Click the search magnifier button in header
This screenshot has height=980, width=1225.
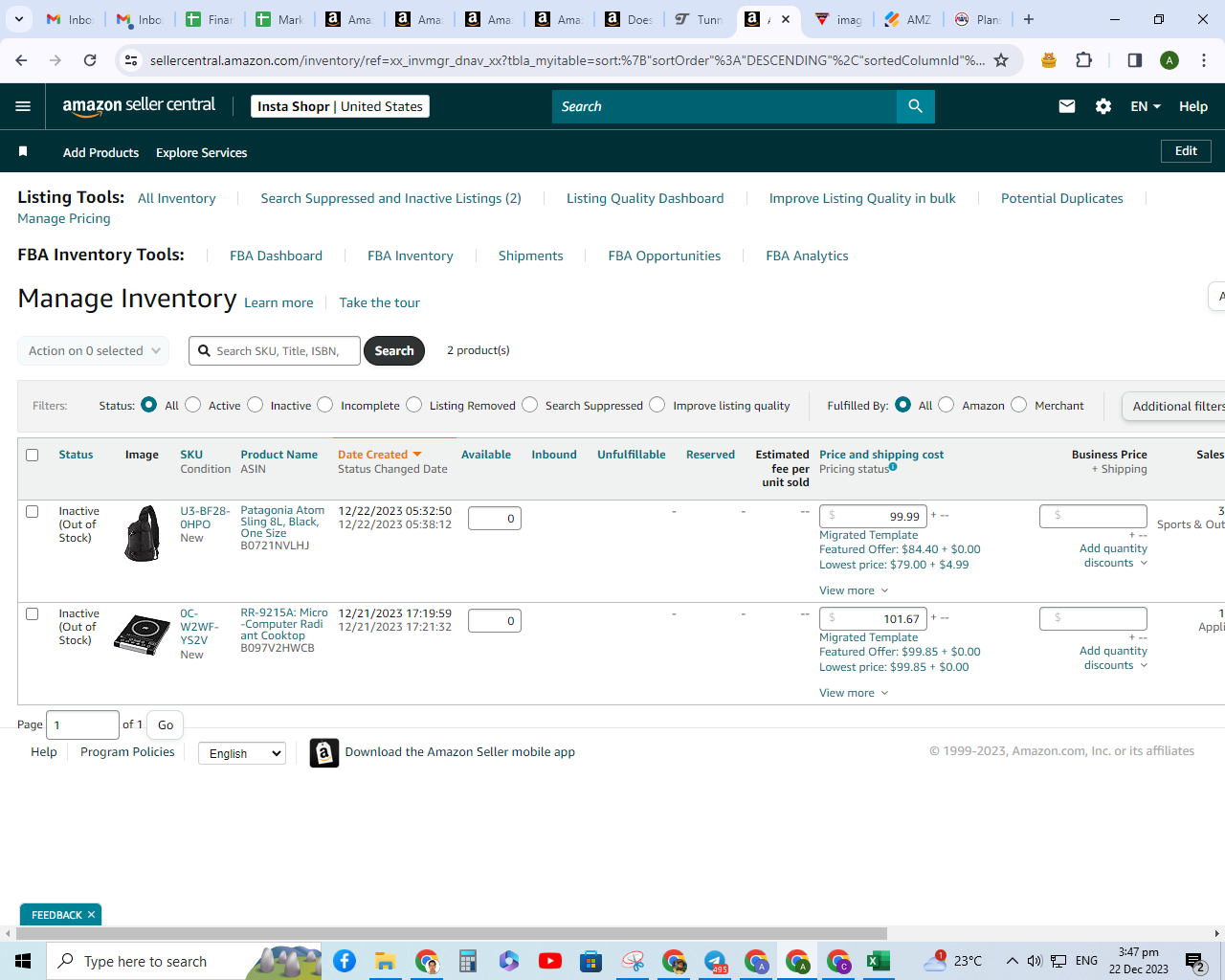pyautogui.click(x=916, y=106)
